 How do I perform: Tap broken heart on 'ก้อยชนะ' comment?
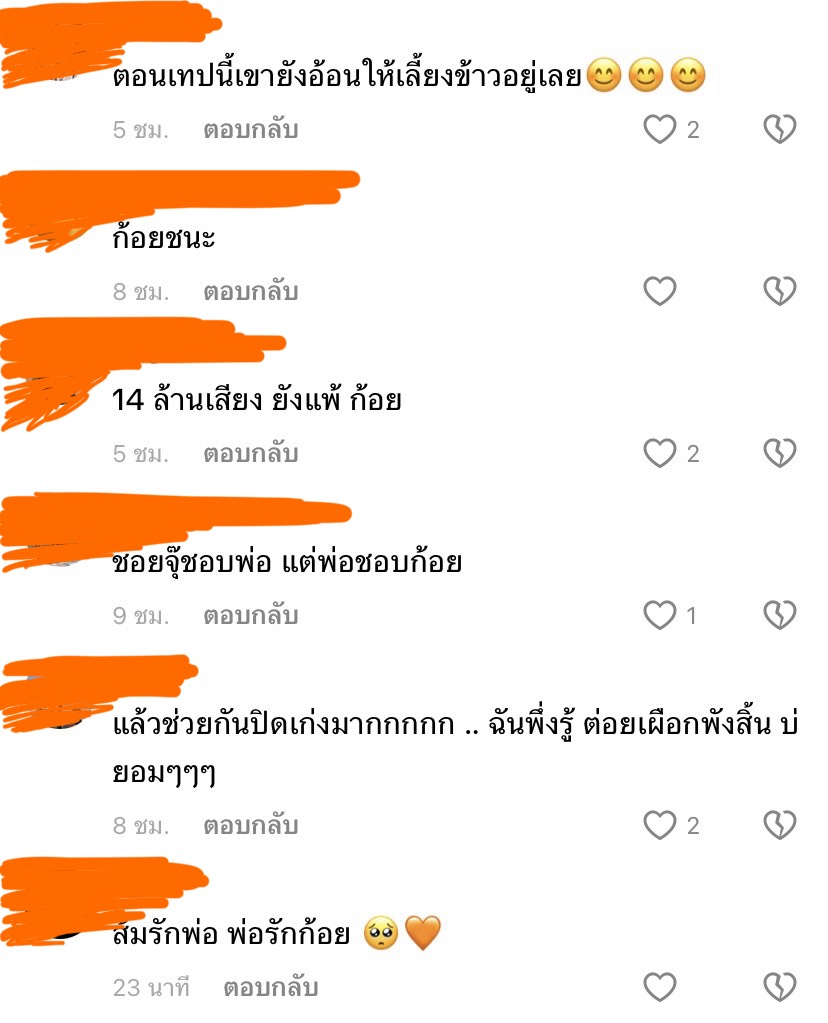[x=780, y=291]
